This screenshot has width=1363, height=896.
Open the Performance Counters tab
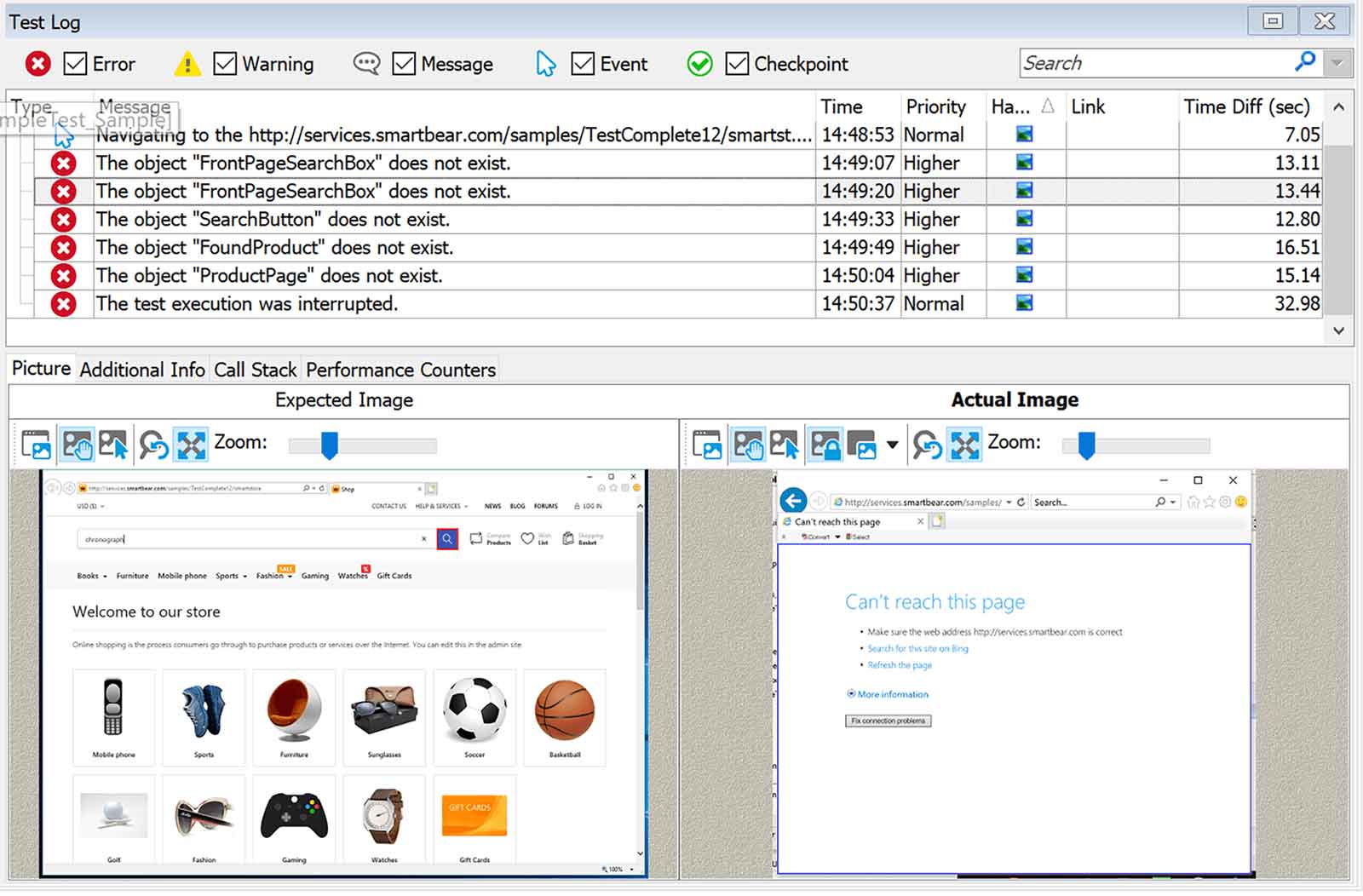click(x=400, y=370)
